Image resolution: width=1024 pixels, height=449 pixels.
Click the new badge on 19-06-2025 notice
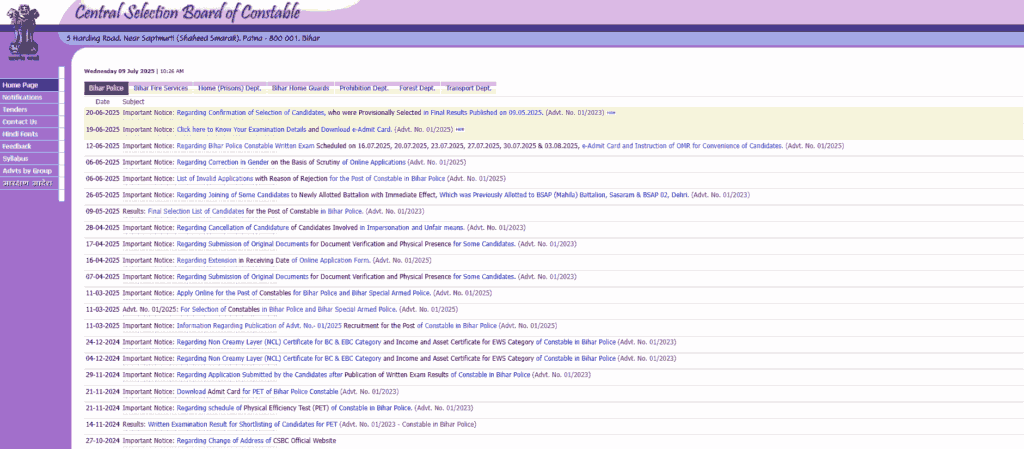(460, 129)
